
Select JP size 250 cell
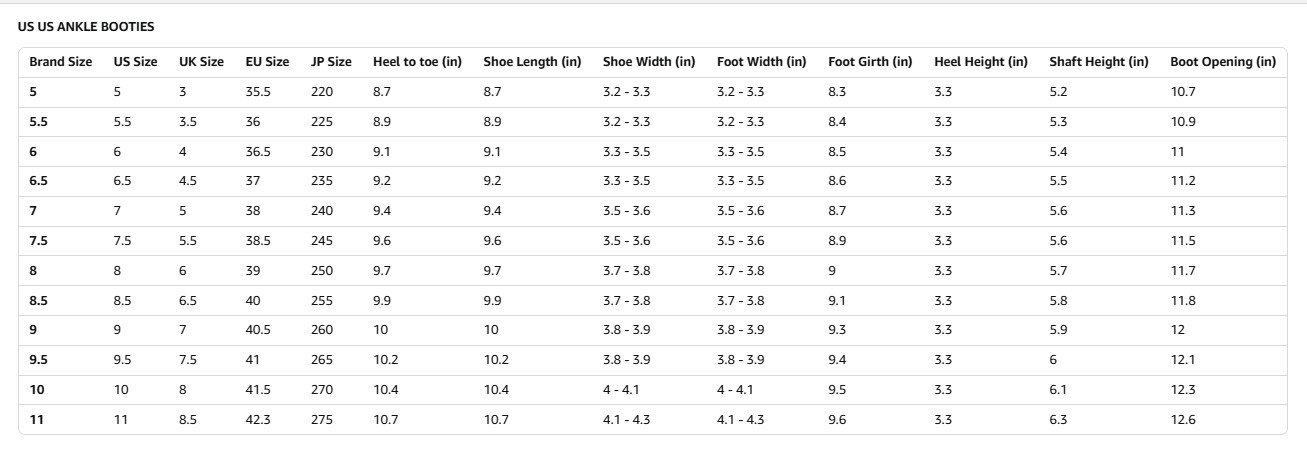pyautogui.click(x=322, y=271)
